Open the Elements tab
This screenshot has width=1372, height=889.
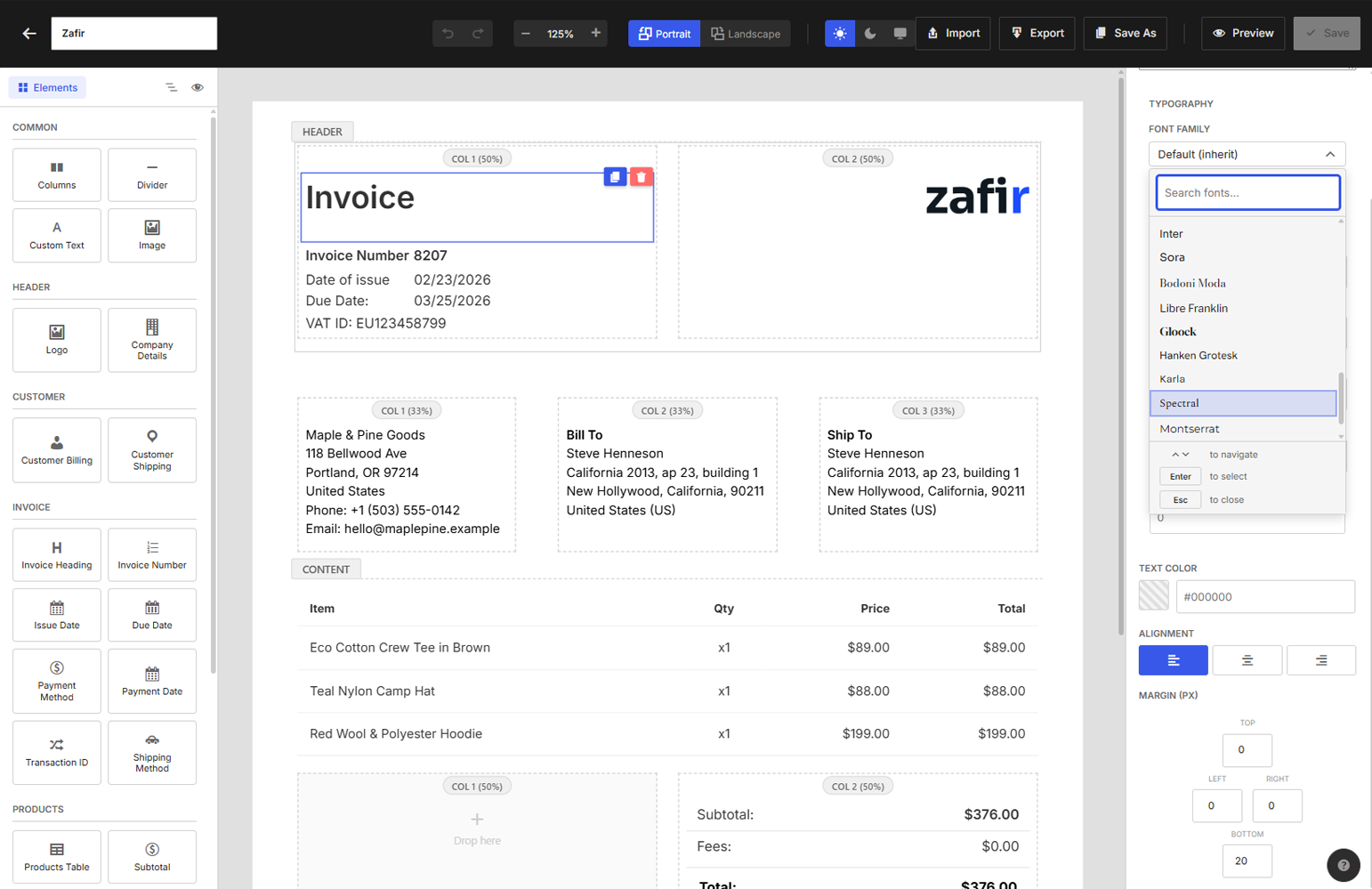point(48,87)
